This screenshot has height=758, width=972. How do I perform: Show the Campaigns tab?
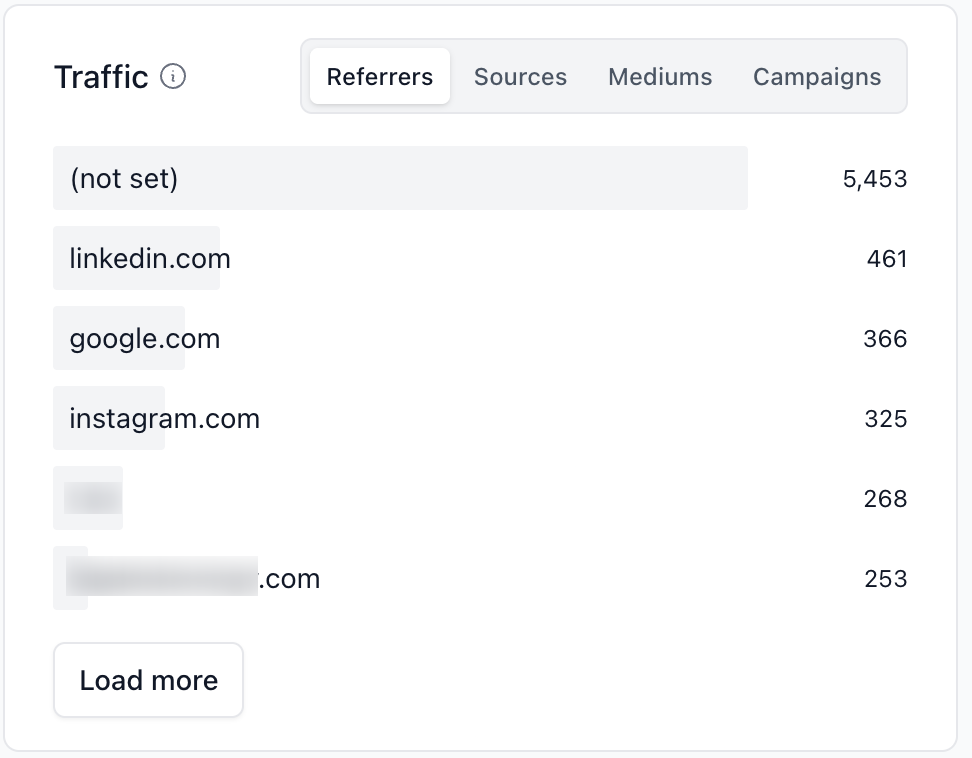[817, 77]
